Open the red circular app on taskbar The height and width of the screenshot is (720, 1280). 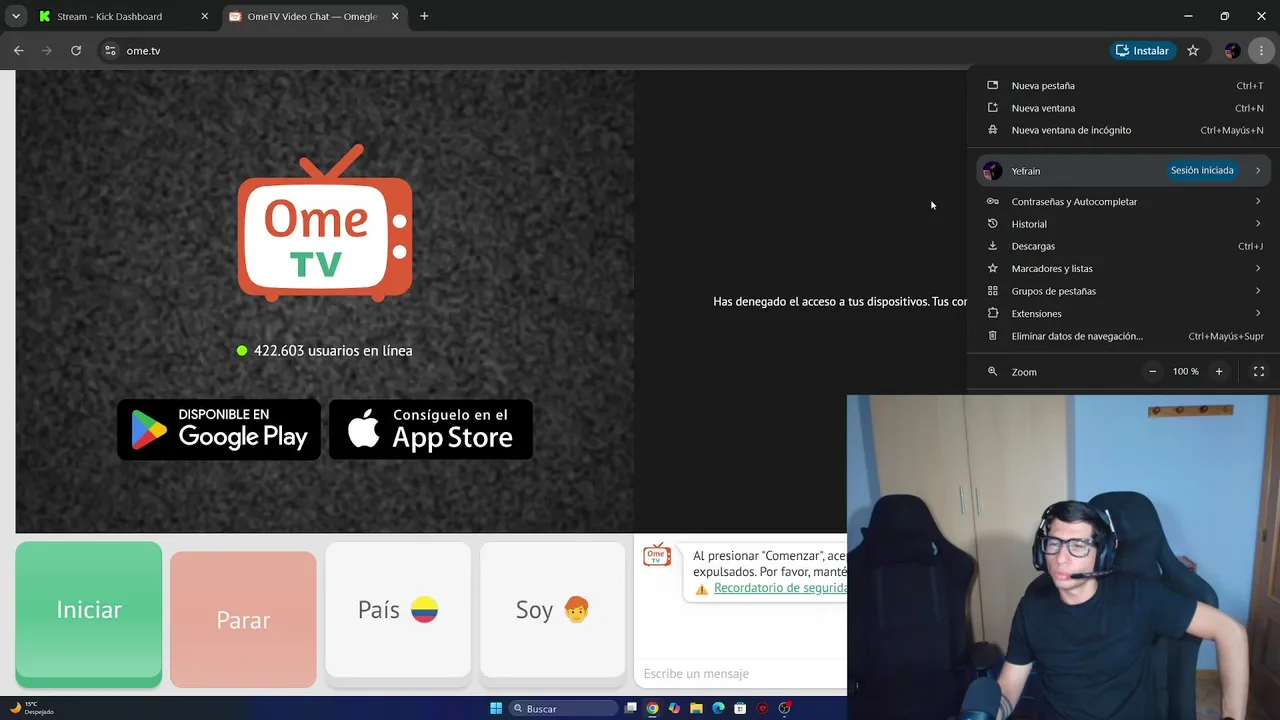[763, 708]
